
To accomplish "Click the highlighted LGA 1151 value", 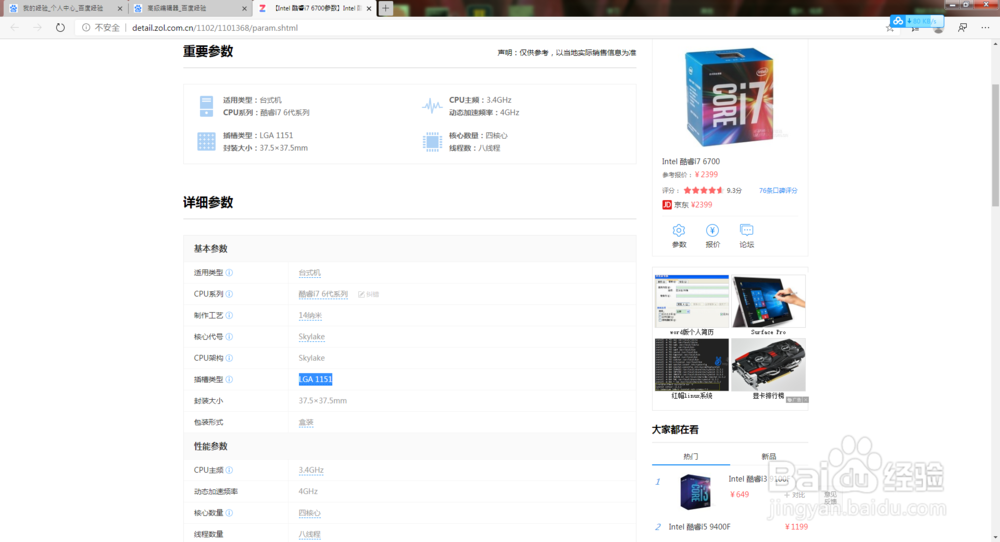I will point(315,379).
